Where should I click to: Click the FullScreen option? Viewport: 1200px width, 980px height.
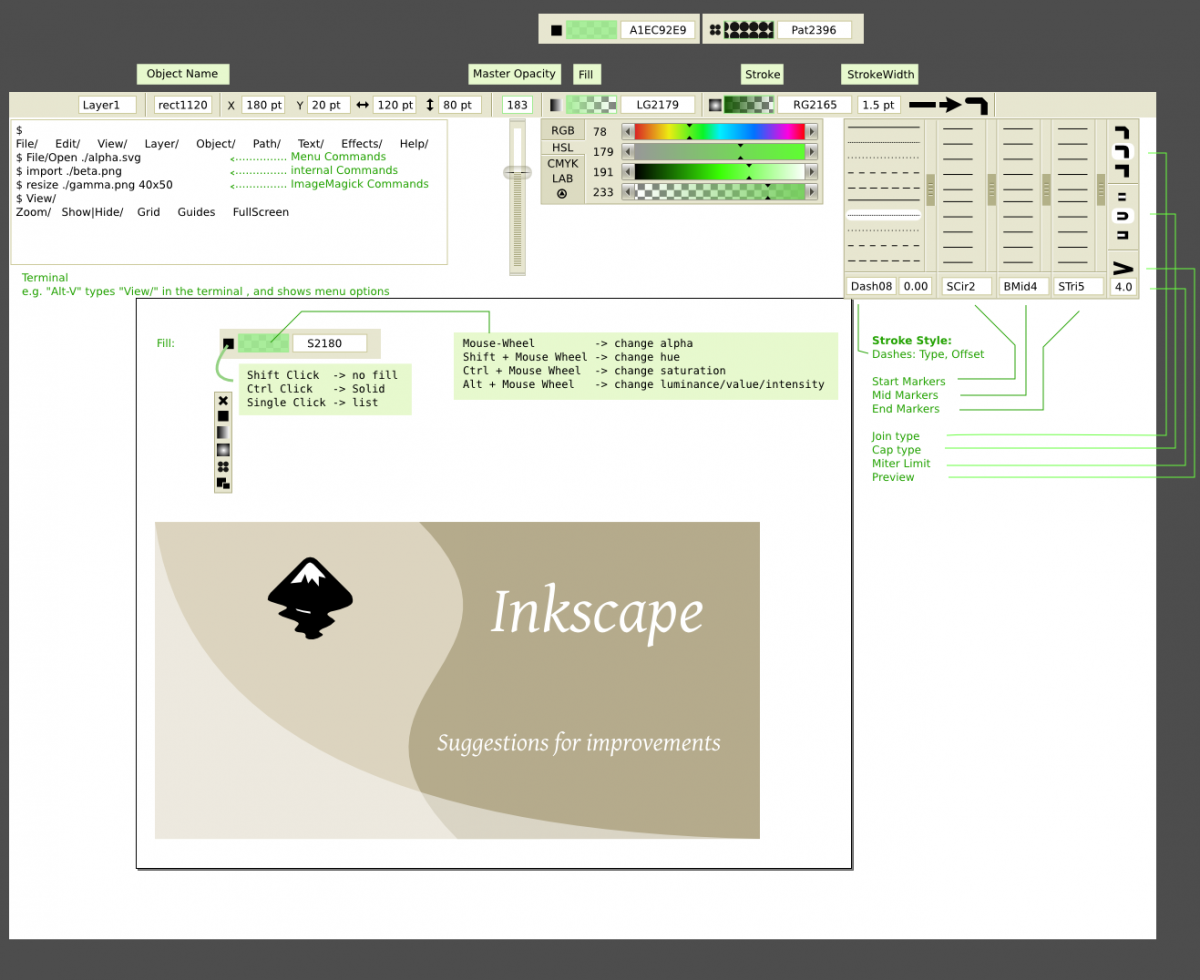point(260,211)
